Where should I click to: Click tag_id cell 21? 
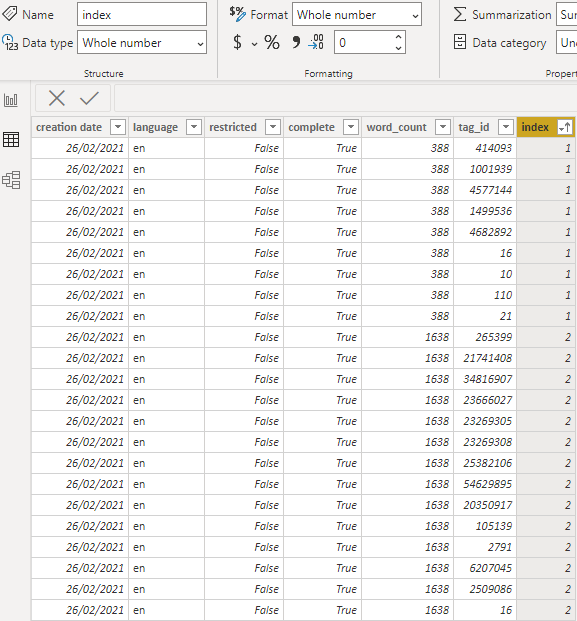click(x=485, y=316)
